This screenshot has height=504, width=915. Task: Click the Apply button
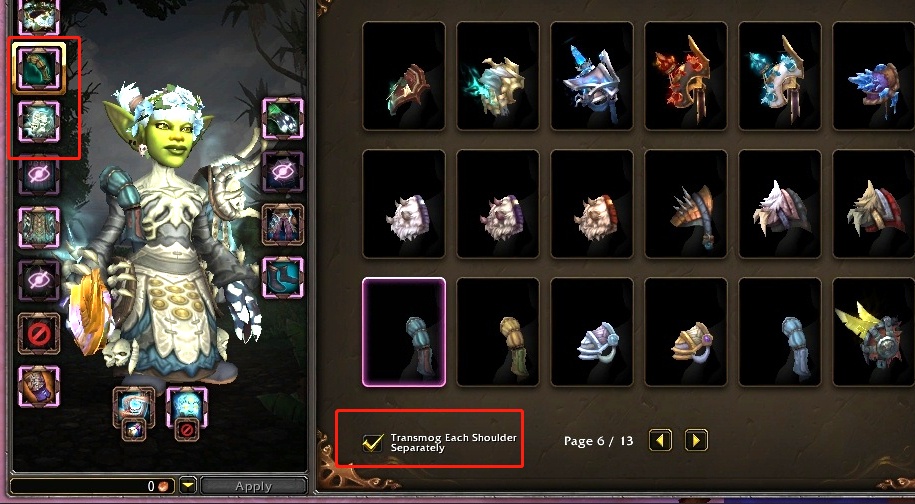pos(253,485)
